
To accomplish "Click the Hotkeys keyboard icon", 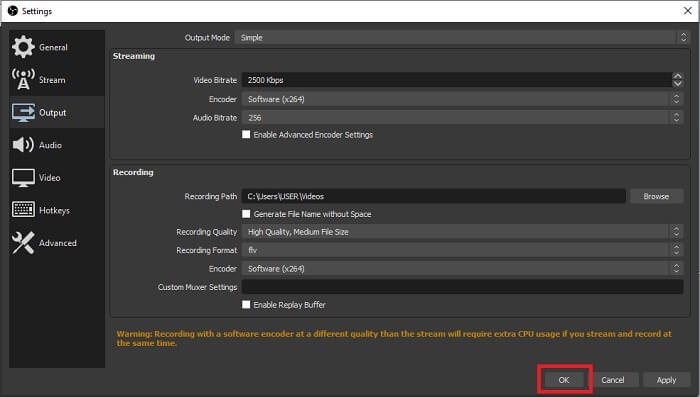I will tap(23, 209).
